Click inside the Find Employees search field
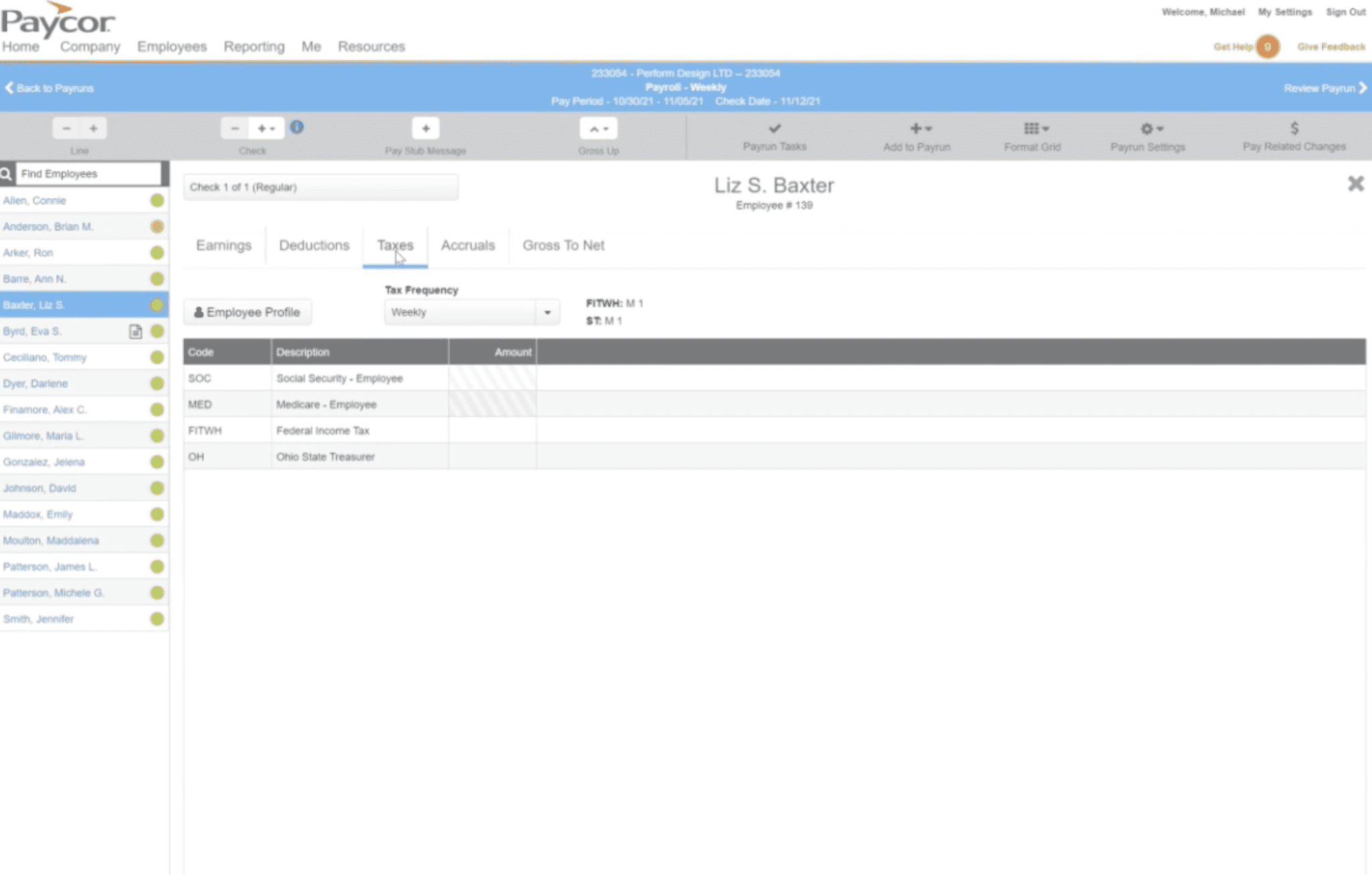 click(x=87, y=174)
